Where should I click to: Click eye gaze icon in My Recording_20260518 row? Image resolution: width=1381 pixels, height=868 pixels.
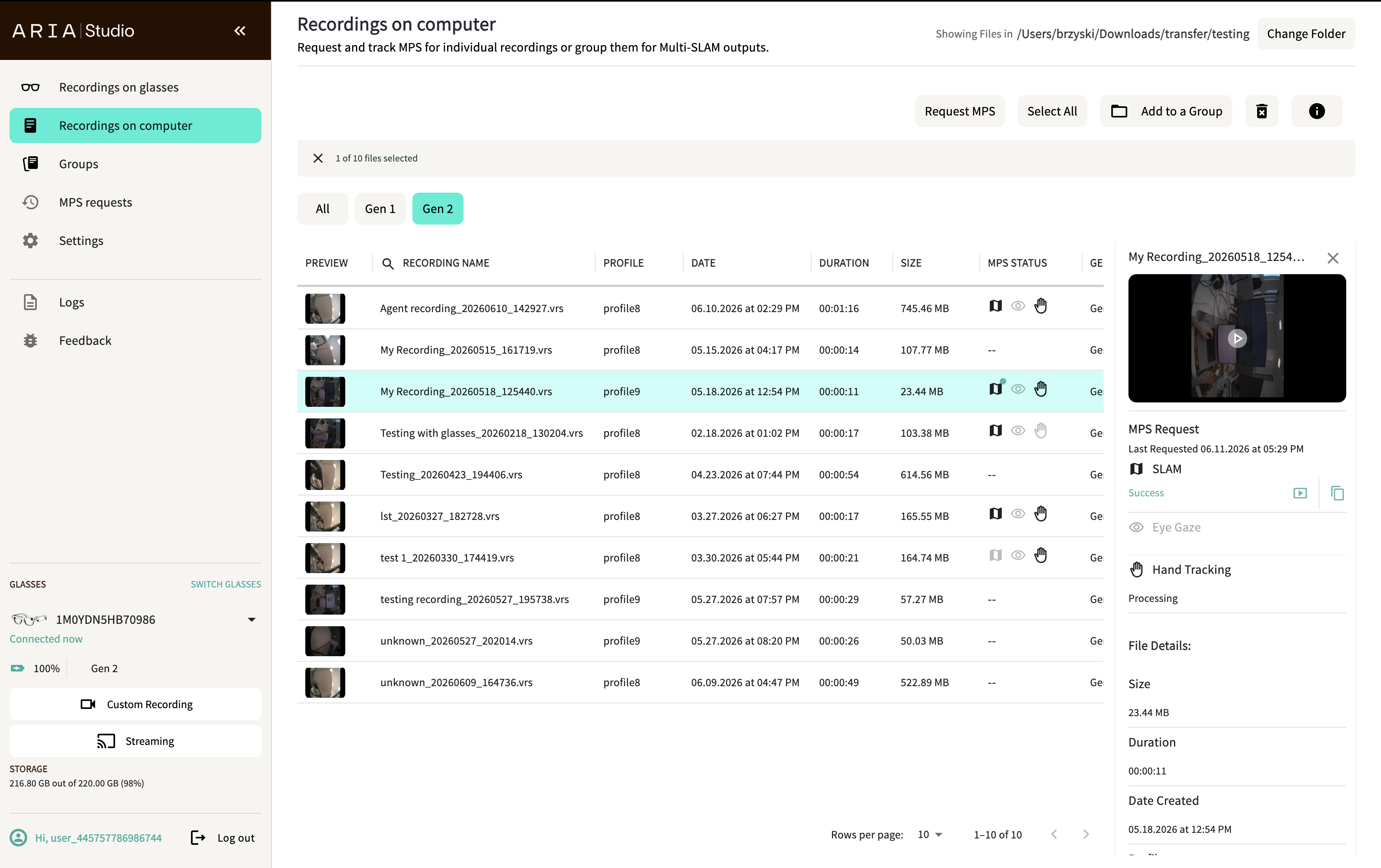(1018, 389)
